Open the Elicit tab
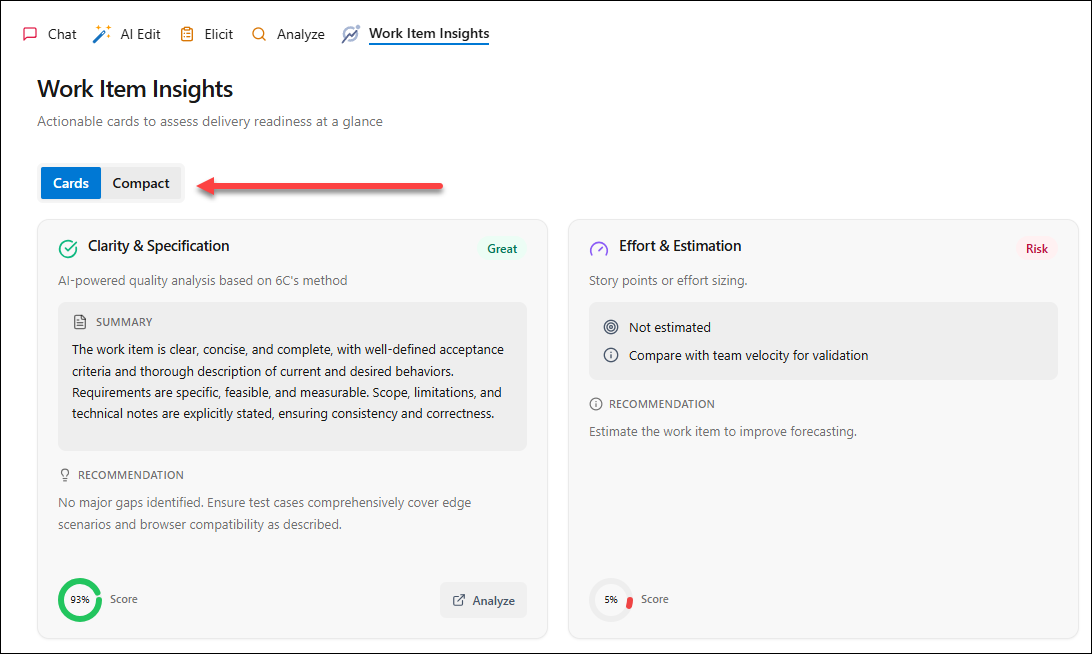The height and width of the screenshot is (654, 1092). pyautogui.click(x=219, y=34)
